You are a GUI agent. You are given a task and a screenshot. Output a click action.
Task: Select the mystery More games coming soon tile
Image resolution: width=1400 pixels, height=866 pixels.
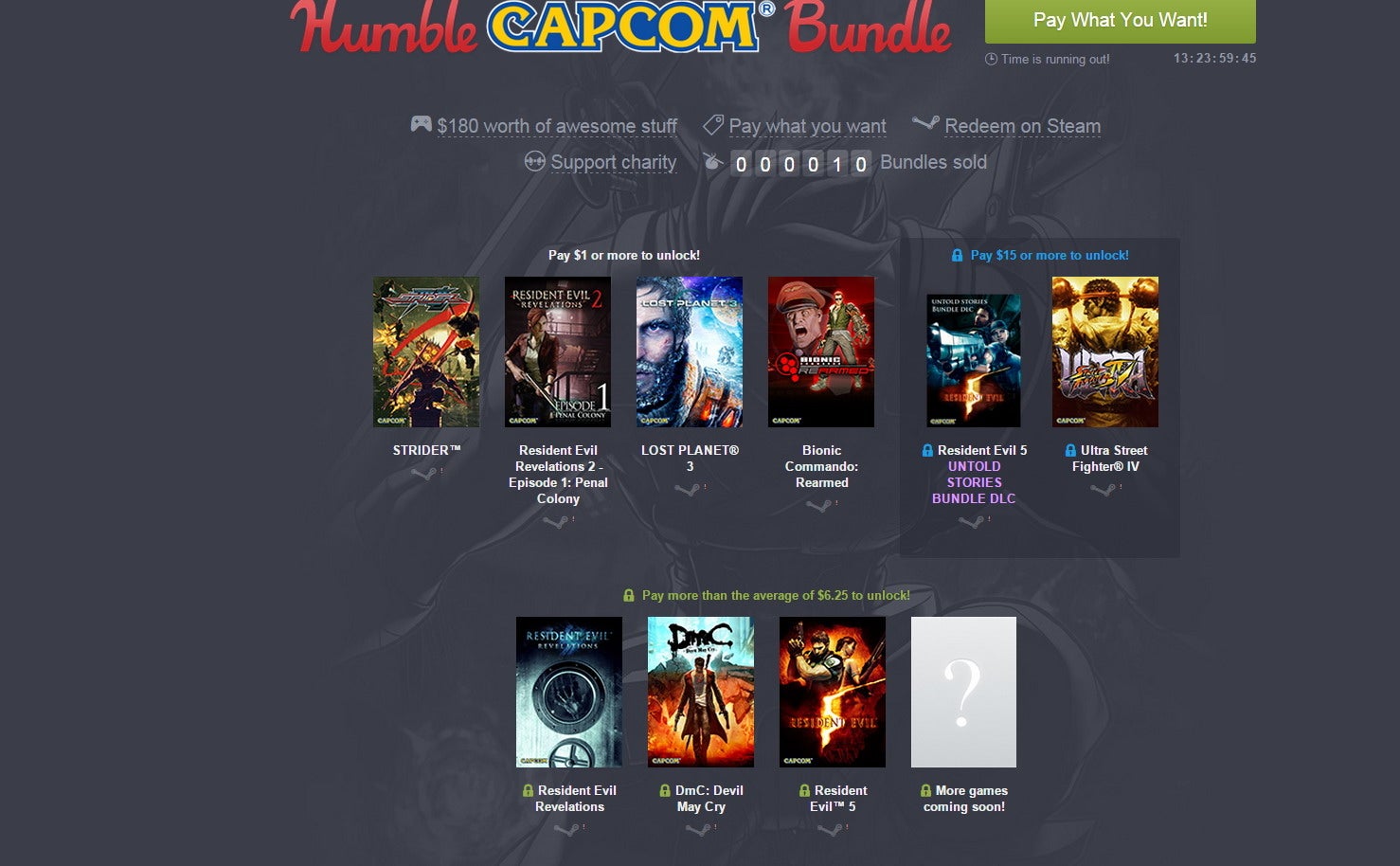click(963, 692)
